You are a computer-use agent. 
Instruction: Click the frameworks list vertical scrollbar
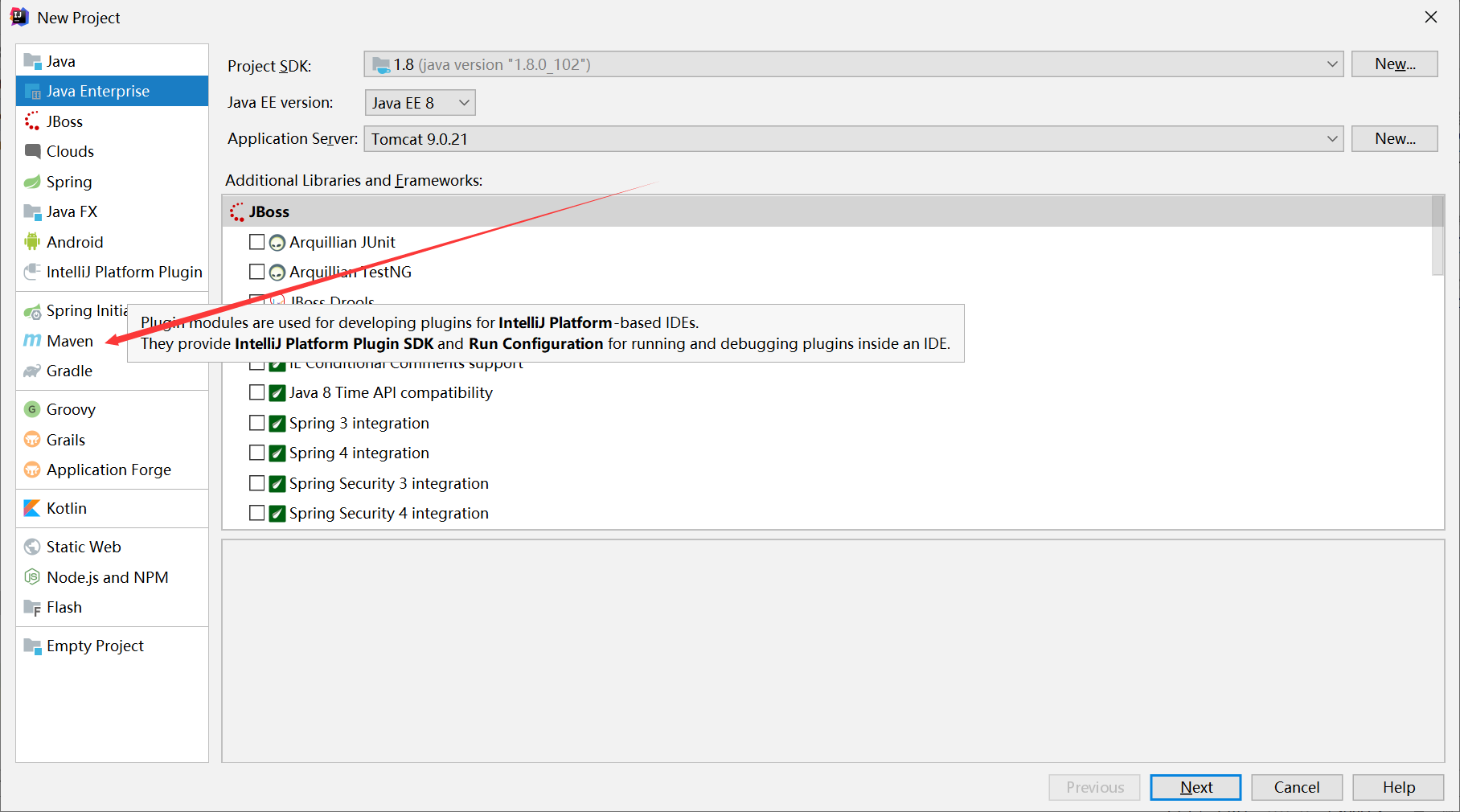(1437, 236)
